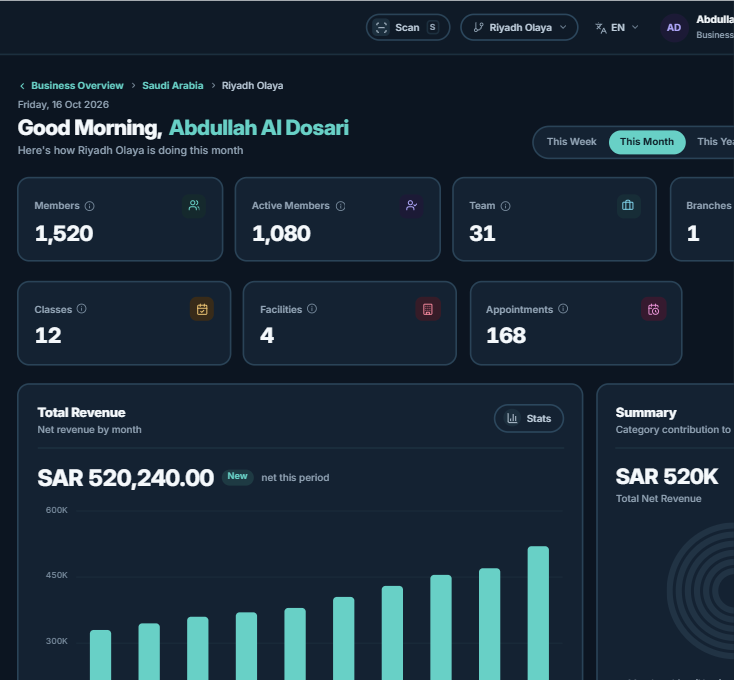Open the EN language dropdown

coord(617,28)
